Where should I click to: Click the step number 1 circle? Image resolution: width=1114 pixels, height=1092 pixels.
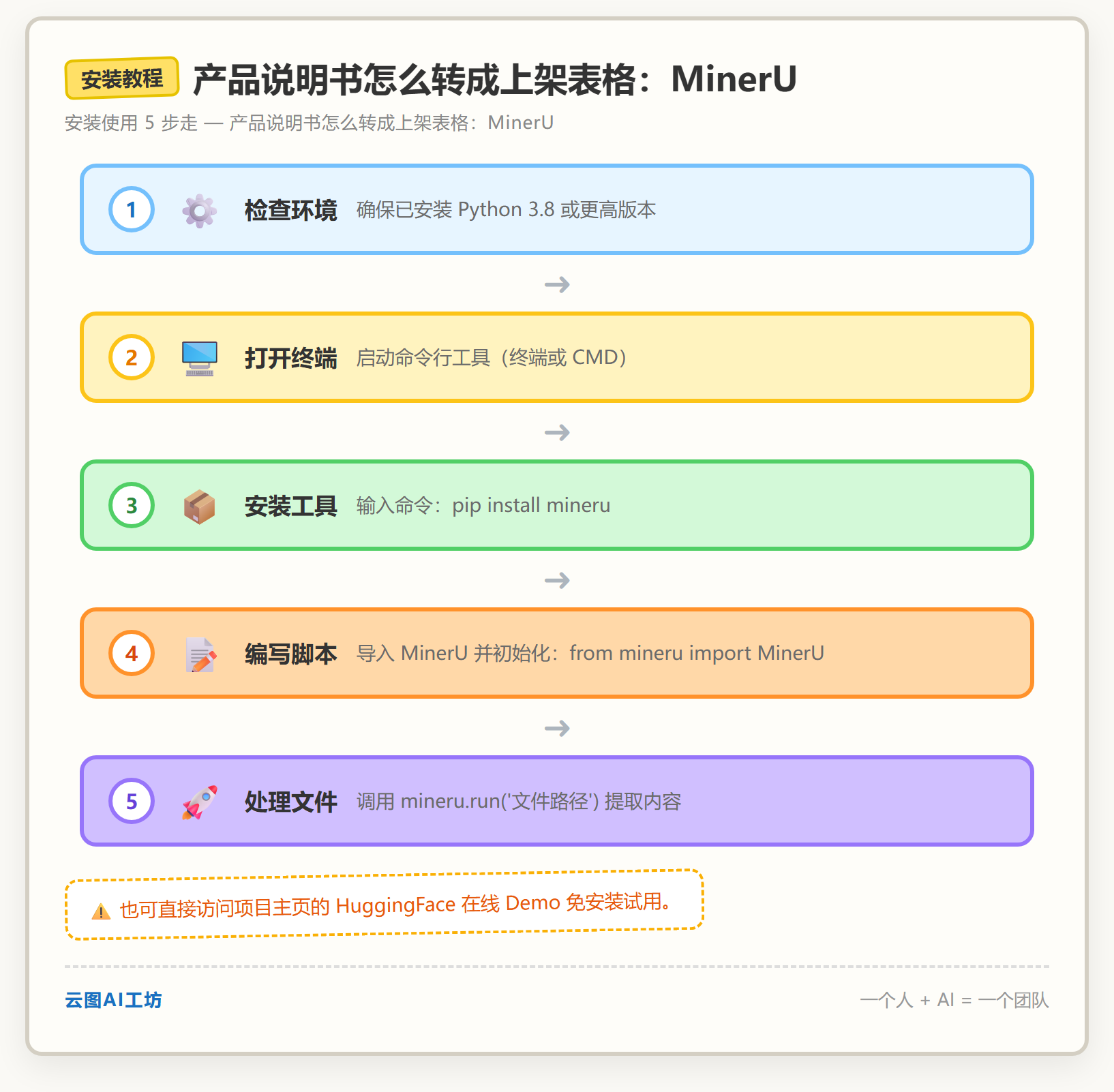pyautogui.click(x=132, y=209)
